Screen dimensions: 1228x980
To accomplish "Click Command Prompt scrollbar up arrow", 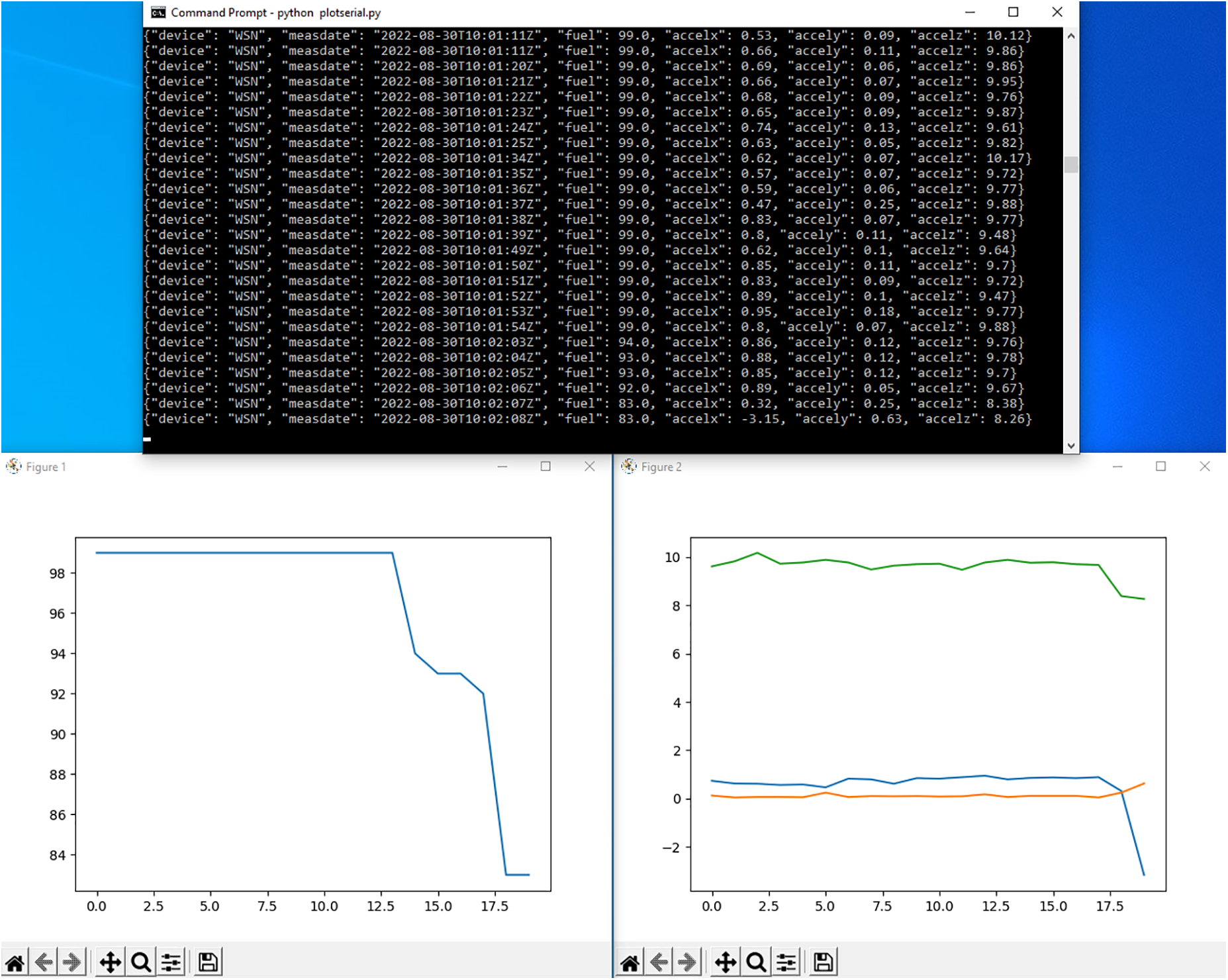I will 1070,36.
